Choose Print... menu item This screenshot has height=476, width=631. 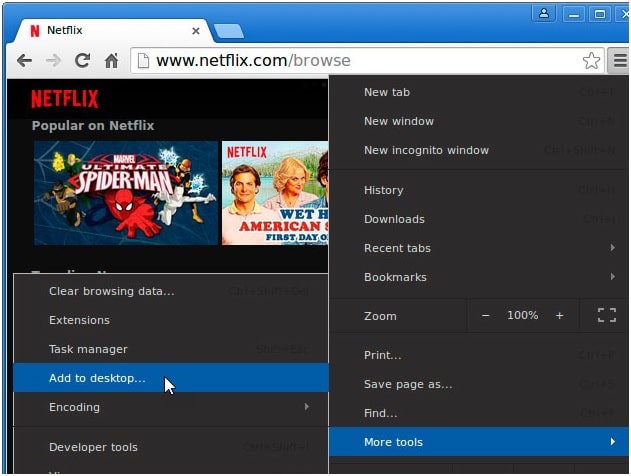click(x=479, y=355)
